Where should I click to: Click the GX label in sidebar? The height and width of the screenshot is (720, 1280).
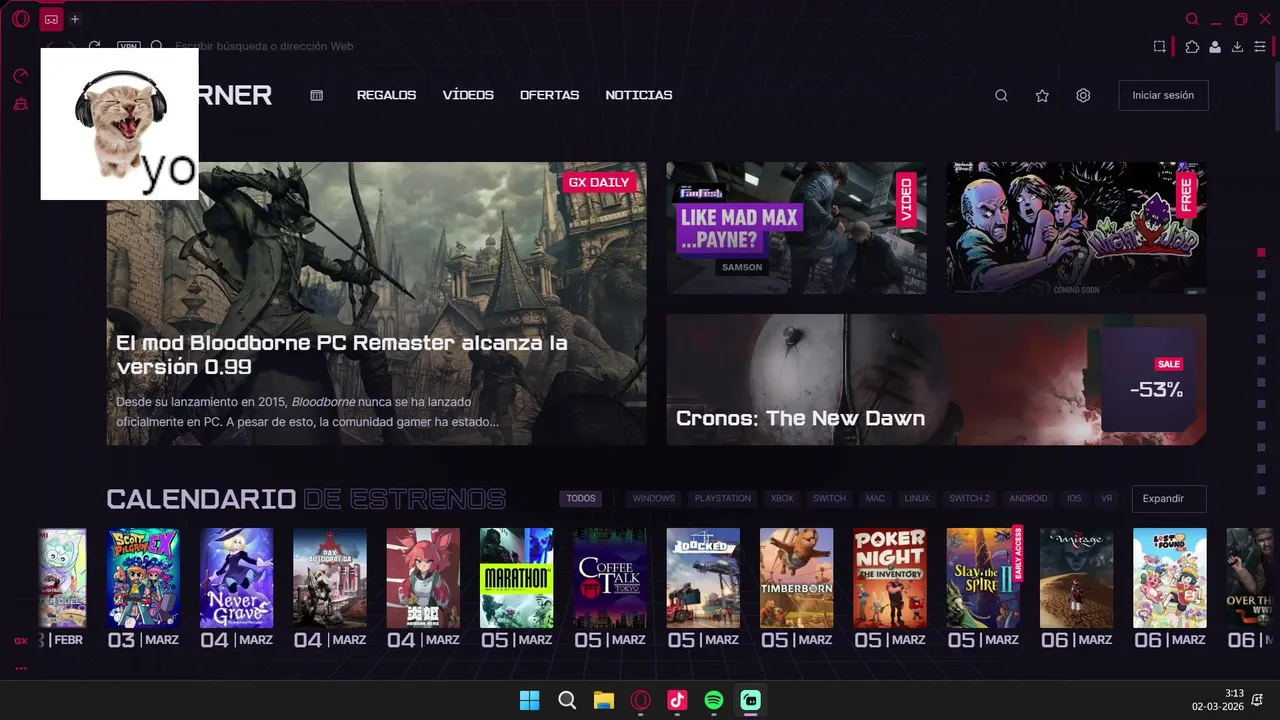(x=21, y=641)
